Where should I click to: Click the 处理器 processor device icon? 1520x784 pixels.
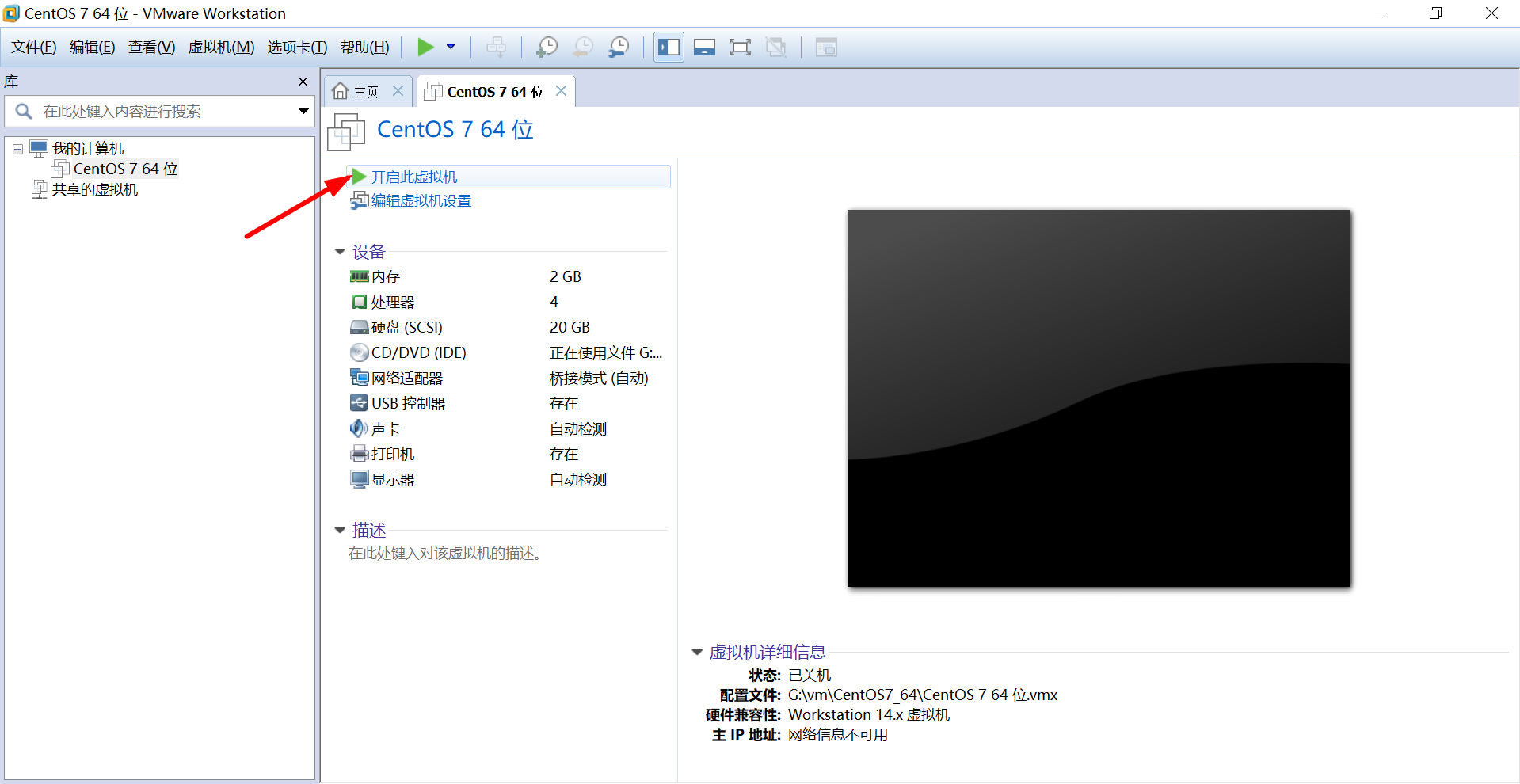tap(360, 302)
